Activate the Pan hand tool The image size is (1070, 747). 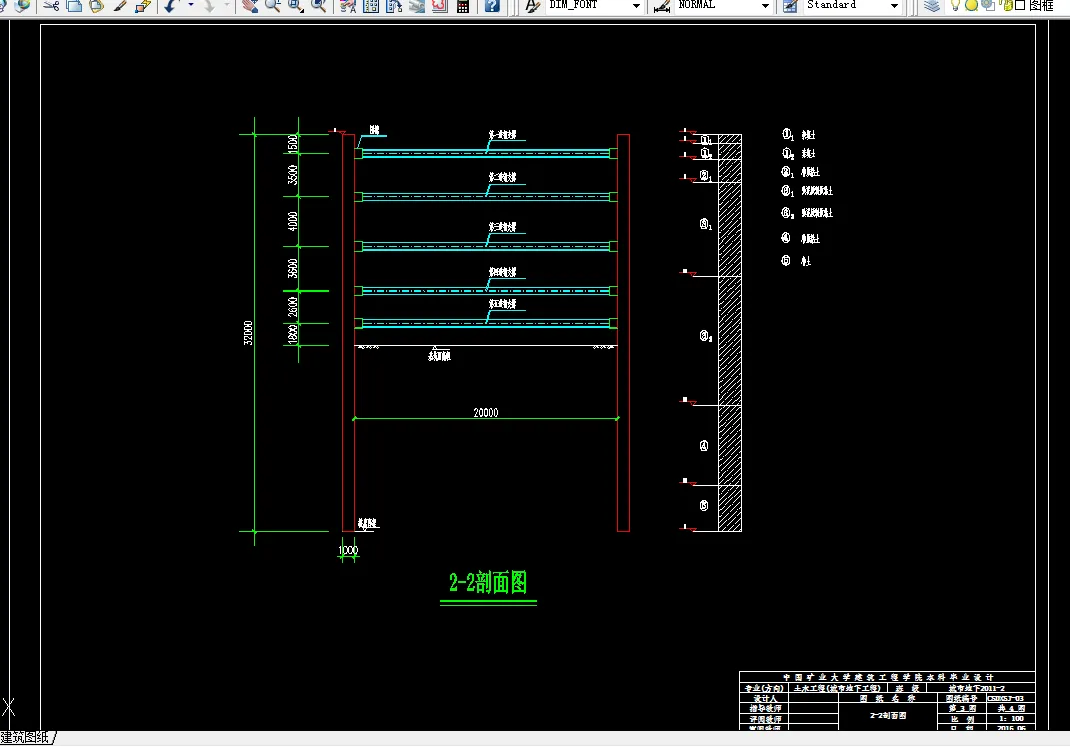coord(250,5)
